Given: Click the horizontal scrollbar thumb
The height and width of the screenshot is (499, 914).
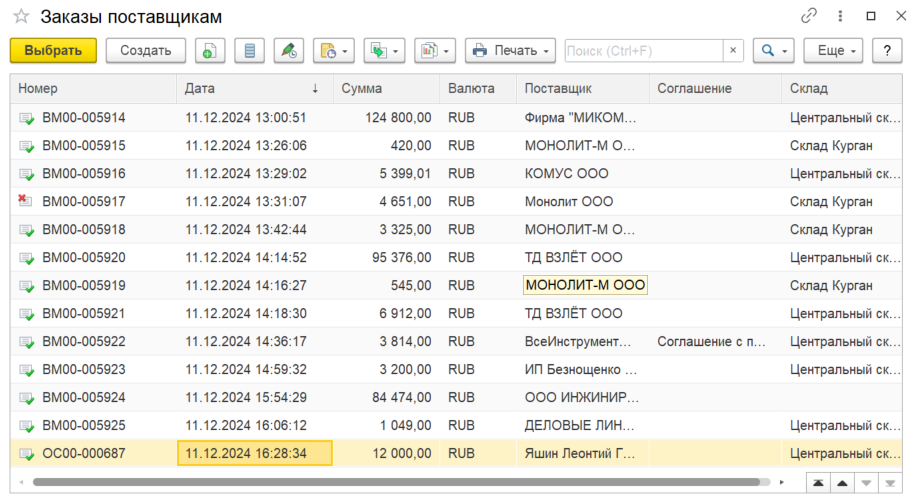Looking at the screenshot, I should point(396,482).
